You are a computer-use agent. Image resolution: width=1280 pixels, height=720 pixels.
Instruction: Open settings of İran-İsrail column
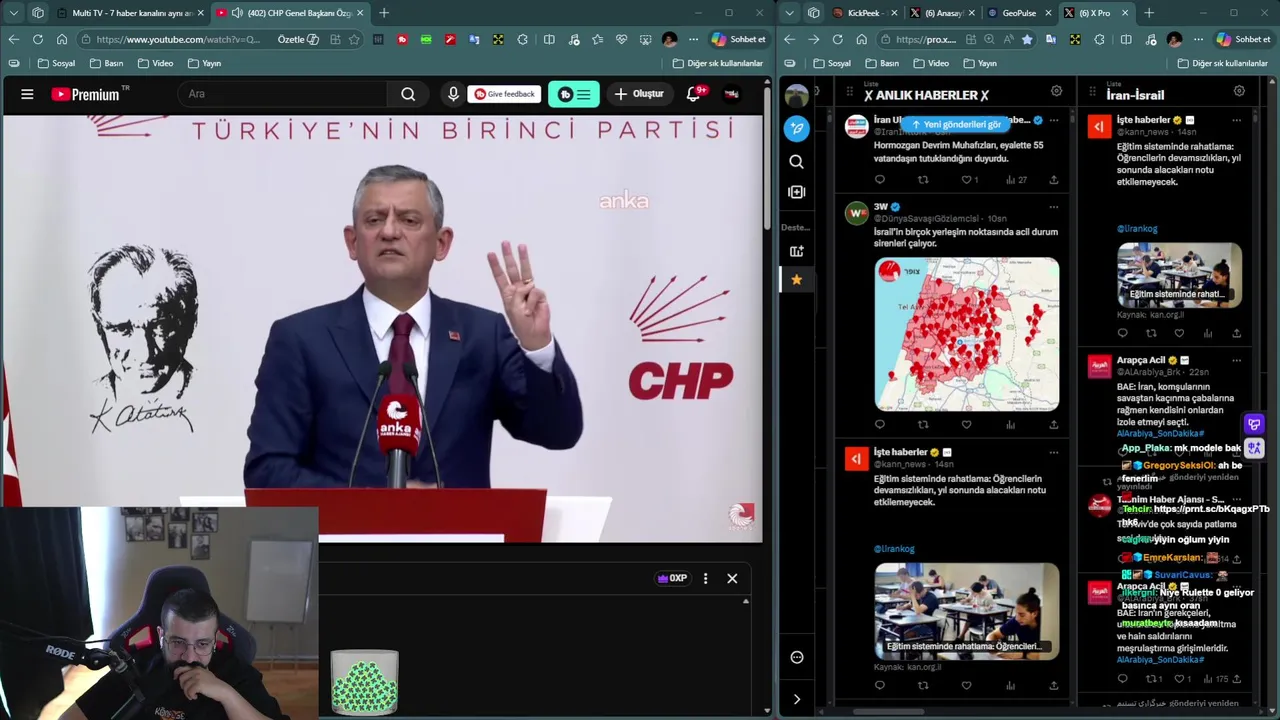point(1239,91)
